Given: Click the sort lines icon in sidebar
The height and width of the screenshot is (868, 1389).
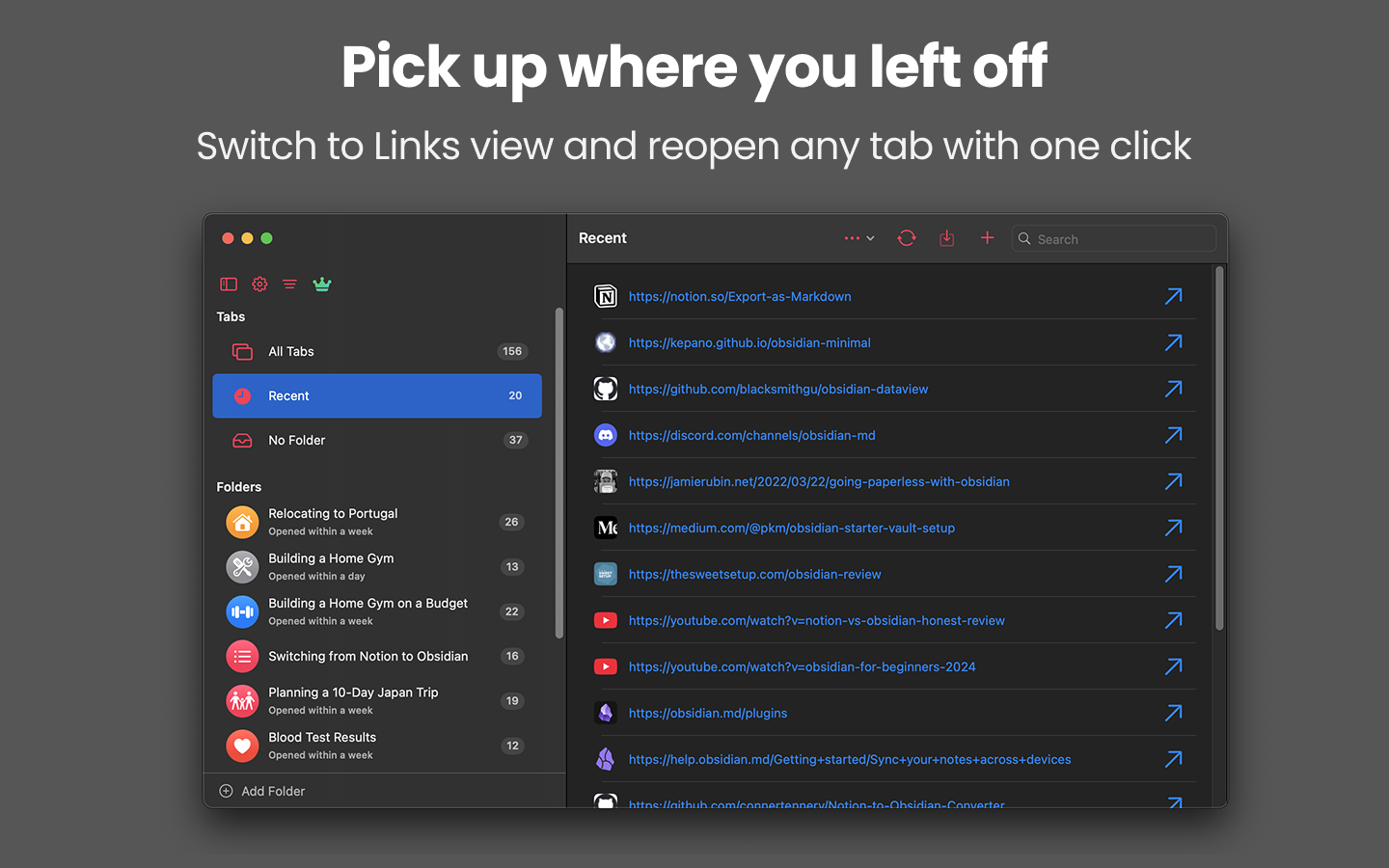Looking at the screenshot, I should pos(289,285).
